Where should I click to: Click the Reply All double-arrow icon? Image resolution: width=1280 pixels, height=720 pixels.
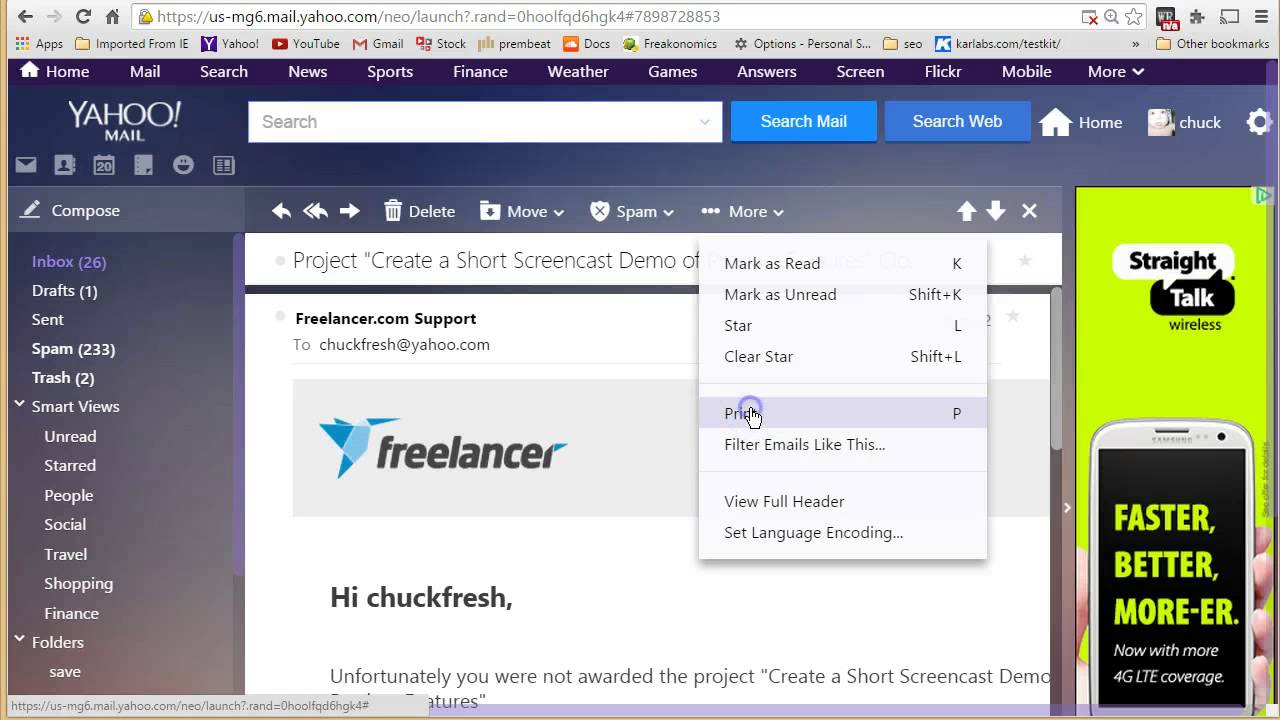point(315,211)
